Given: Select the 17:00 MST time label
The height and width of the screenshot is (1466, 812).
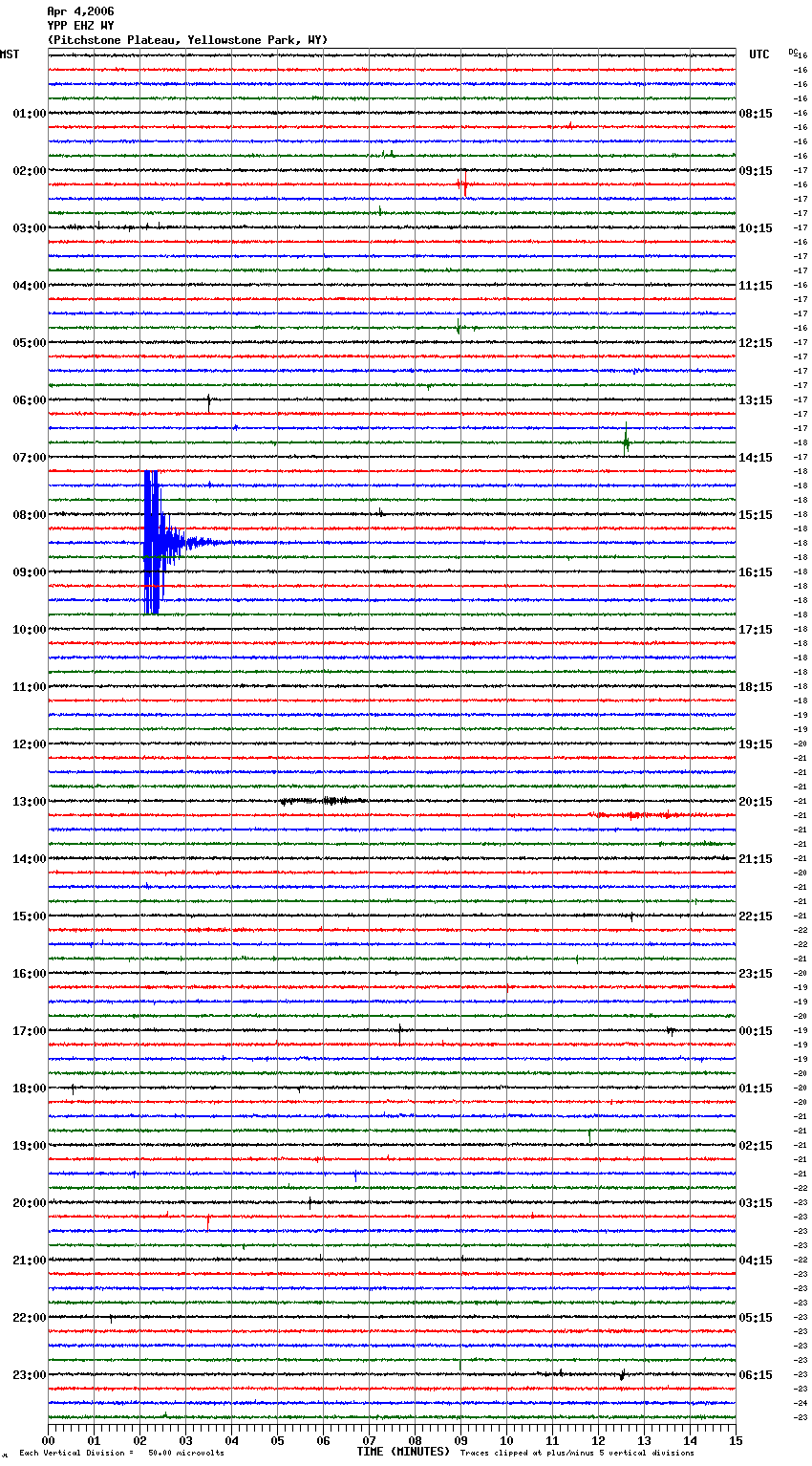Looking at the screenshot, I should coord(30,1031).
